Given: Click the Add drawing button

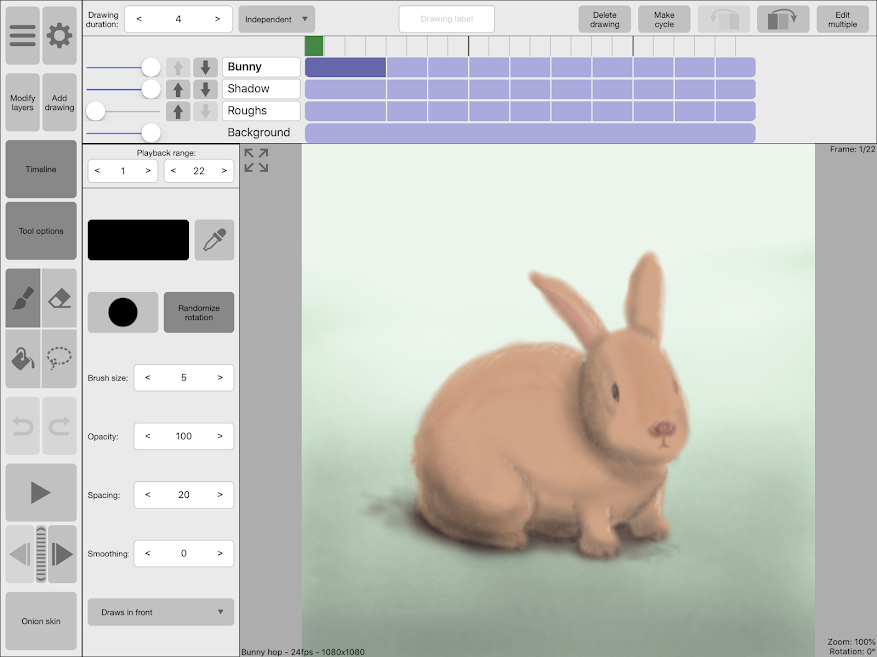Looking at the screenshot, I should (x=60, y=103).
